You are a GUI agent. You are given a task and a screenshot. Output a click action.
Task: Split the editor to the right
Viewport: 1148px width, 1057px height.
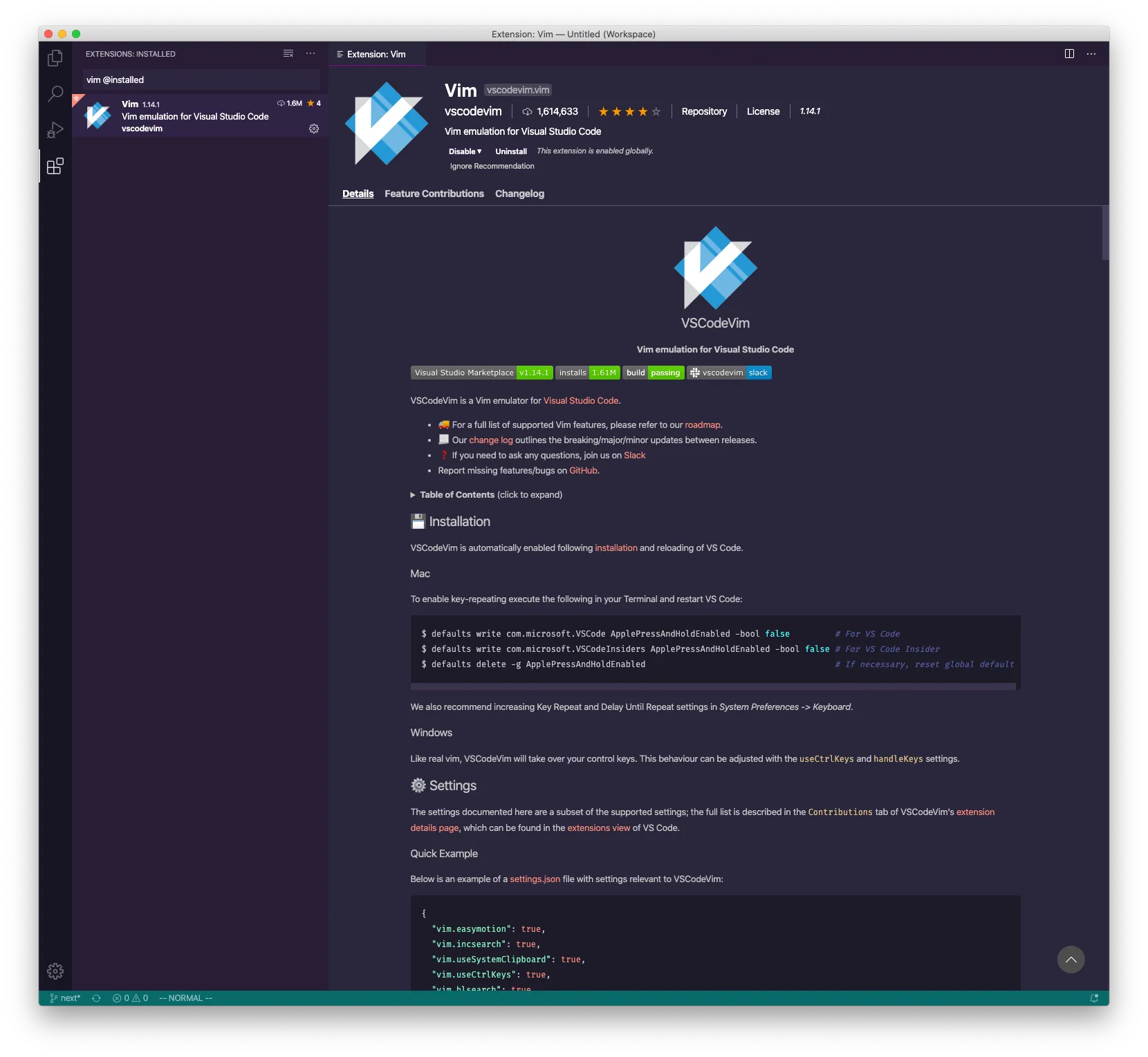(x=1069, y=54)
